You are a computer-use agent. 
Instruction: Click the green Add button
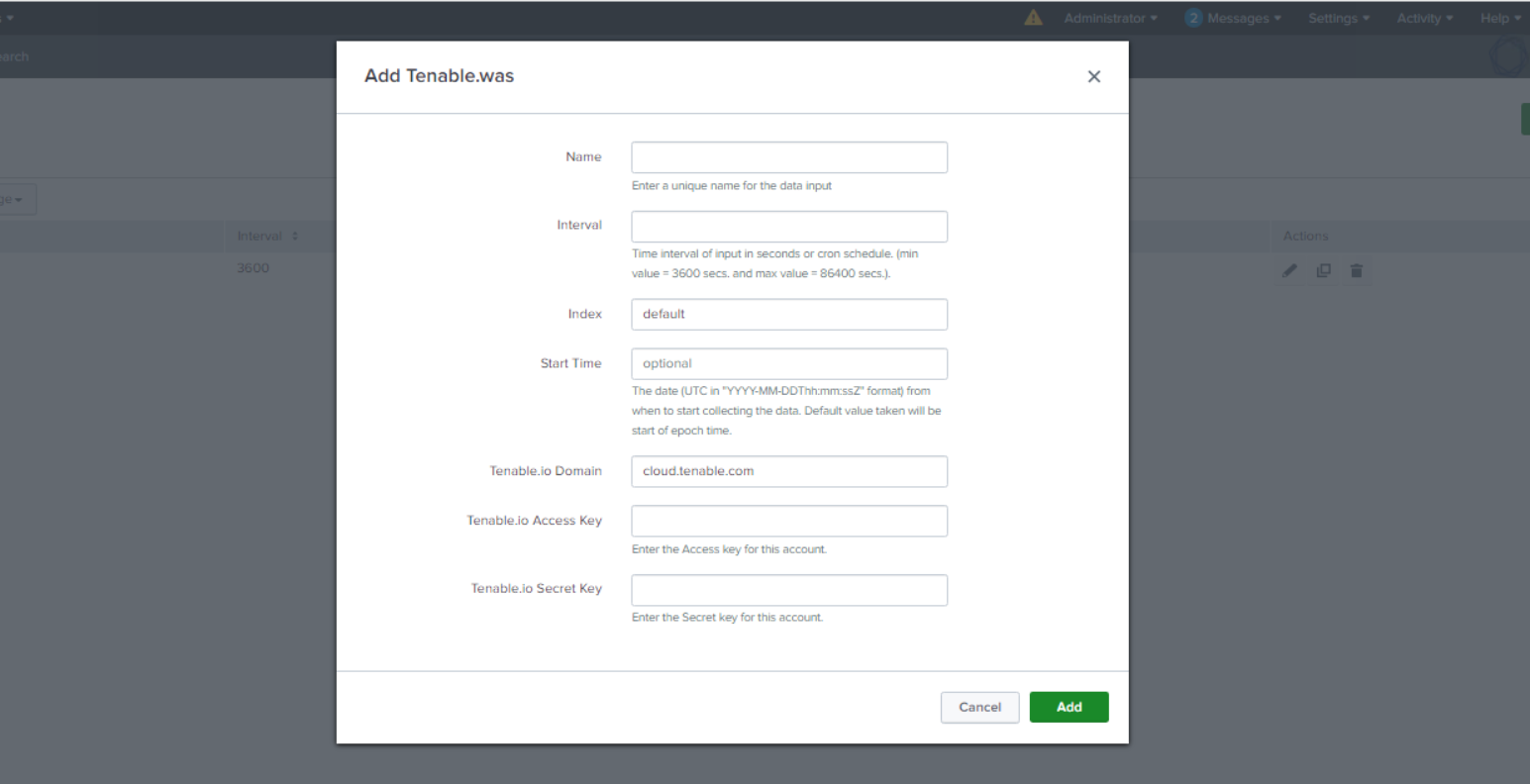[1069, 707]
